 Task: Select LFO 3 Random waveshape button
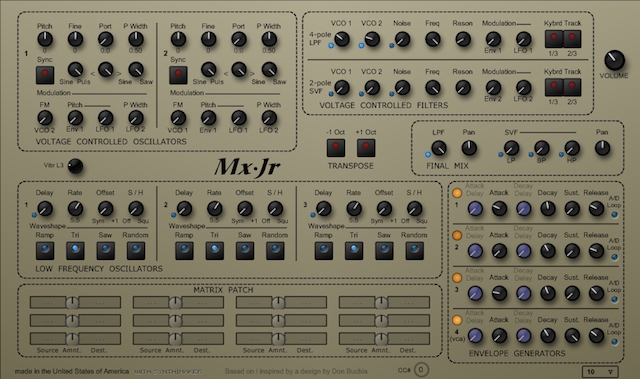[x=414, y=250]
